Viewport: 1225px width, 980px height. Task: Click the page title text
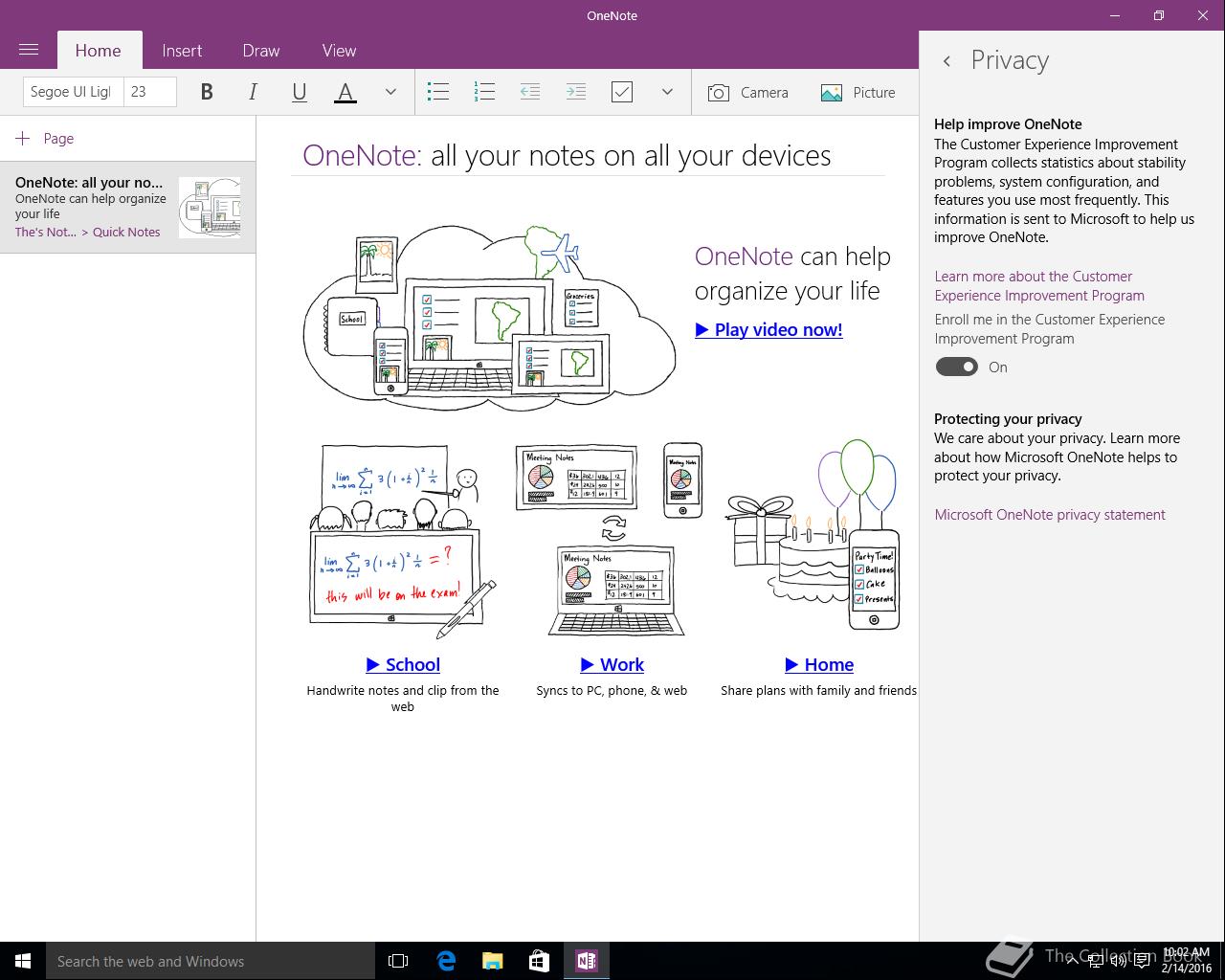click(567, 155)
